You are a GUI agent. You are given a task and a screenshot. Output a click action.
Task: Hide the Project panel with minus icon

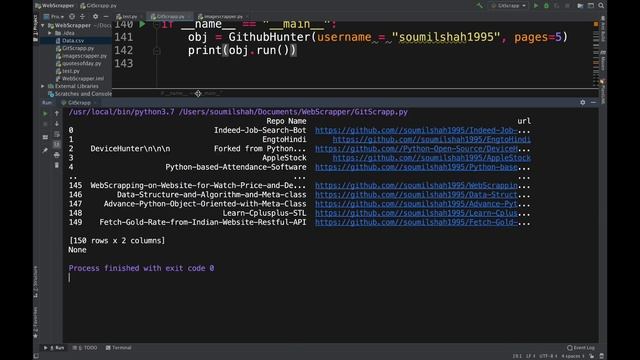click(106, 17)
